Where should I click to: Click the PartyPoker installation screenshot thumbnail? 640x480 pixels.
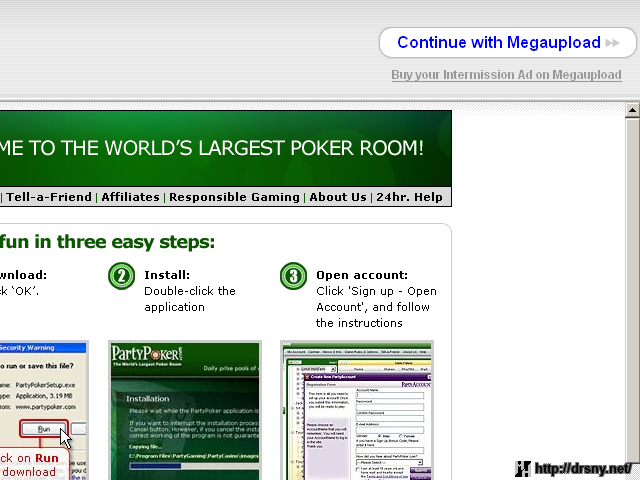pos(185,410)
